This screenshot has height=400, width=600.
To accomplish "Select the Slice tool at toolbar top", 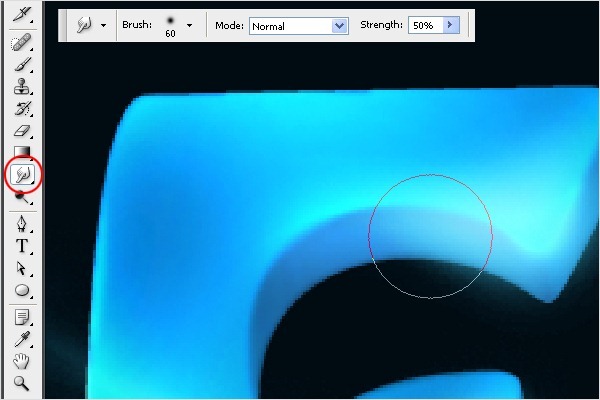I will click(x=22, y=15).
